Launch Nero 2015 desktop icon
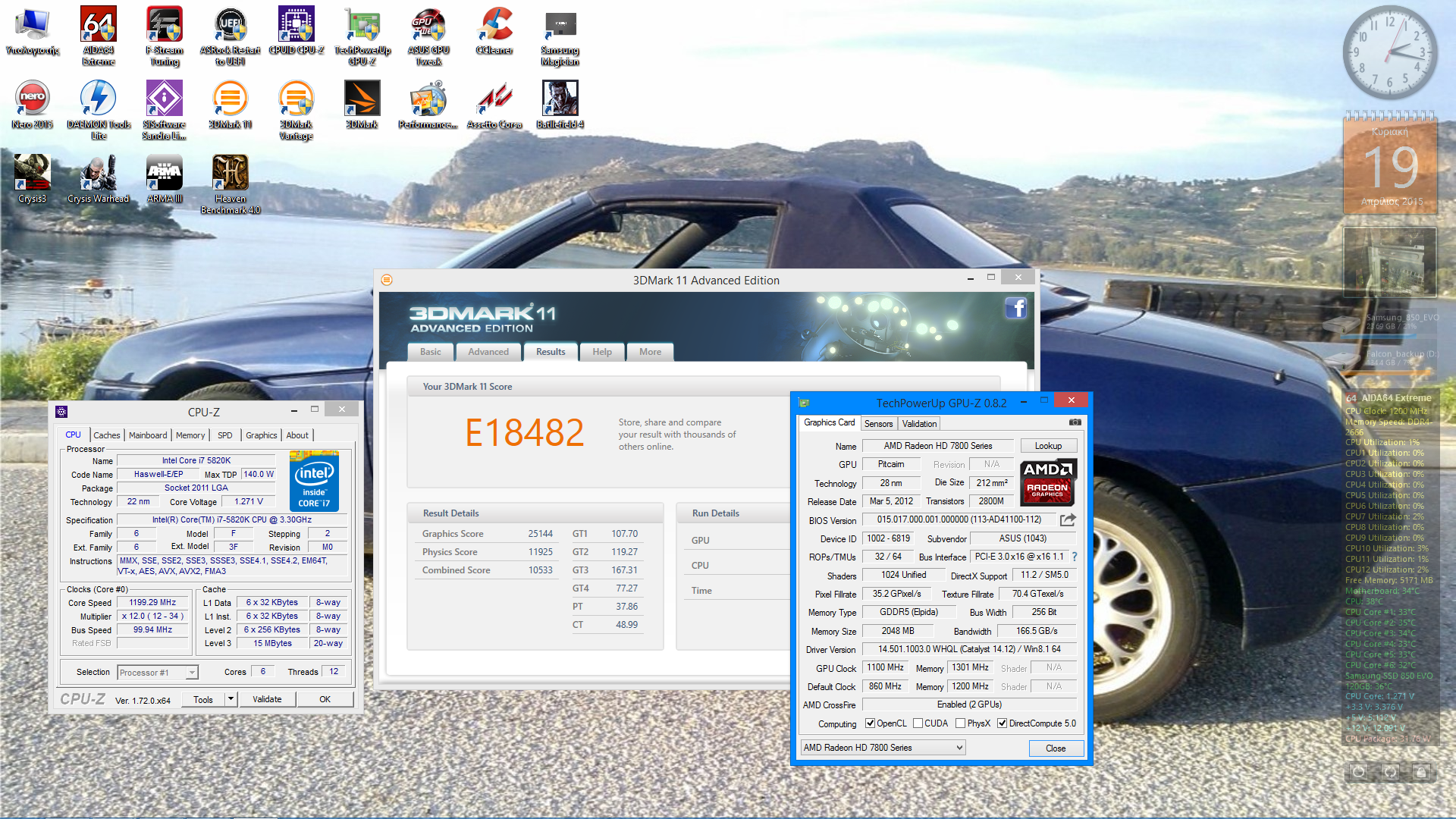Viewport: 1456px width, 819px height. (33, 105)
